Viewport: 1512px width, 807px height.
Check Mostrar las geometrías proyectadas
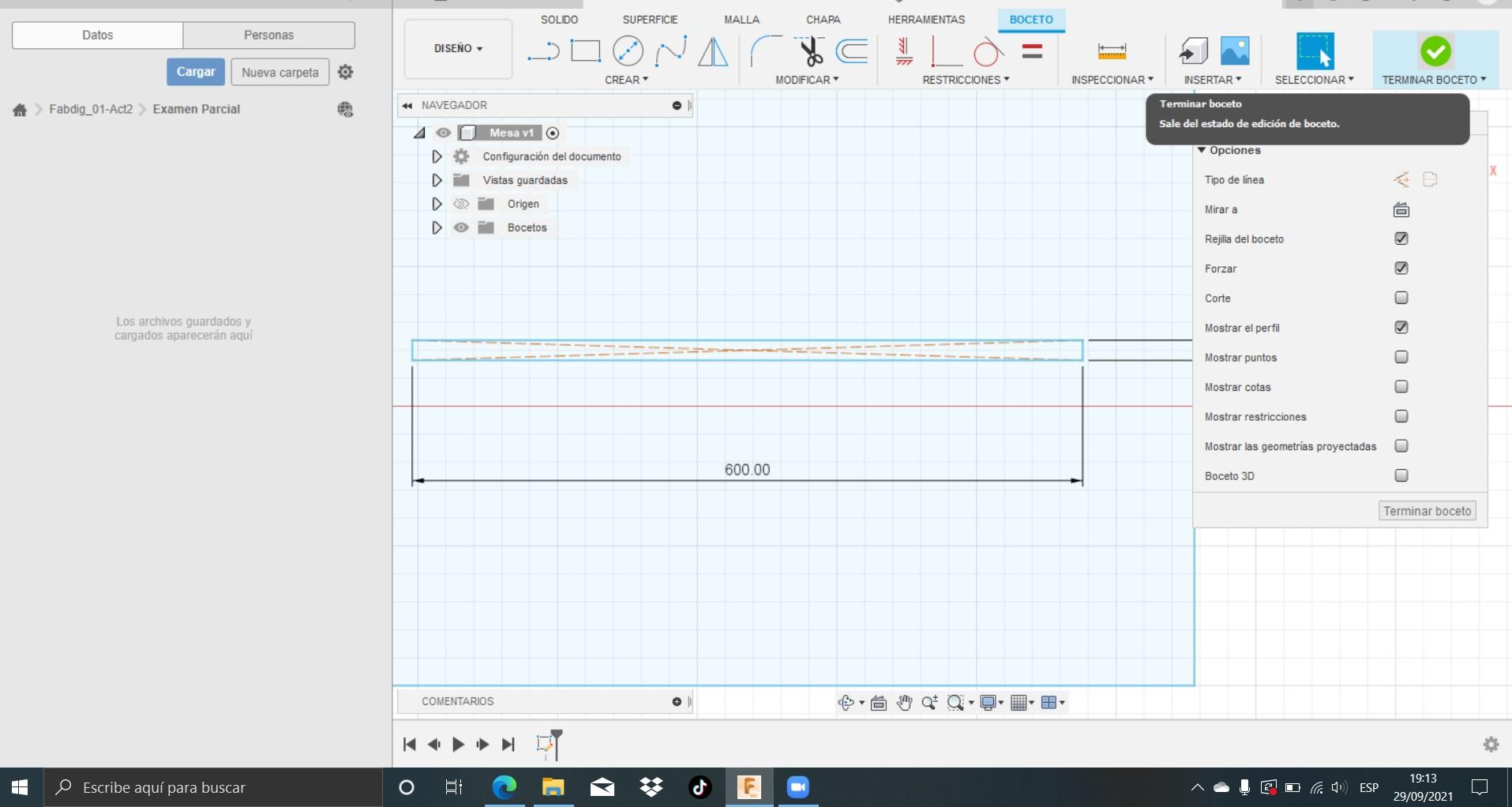[x=1401, y=446]
